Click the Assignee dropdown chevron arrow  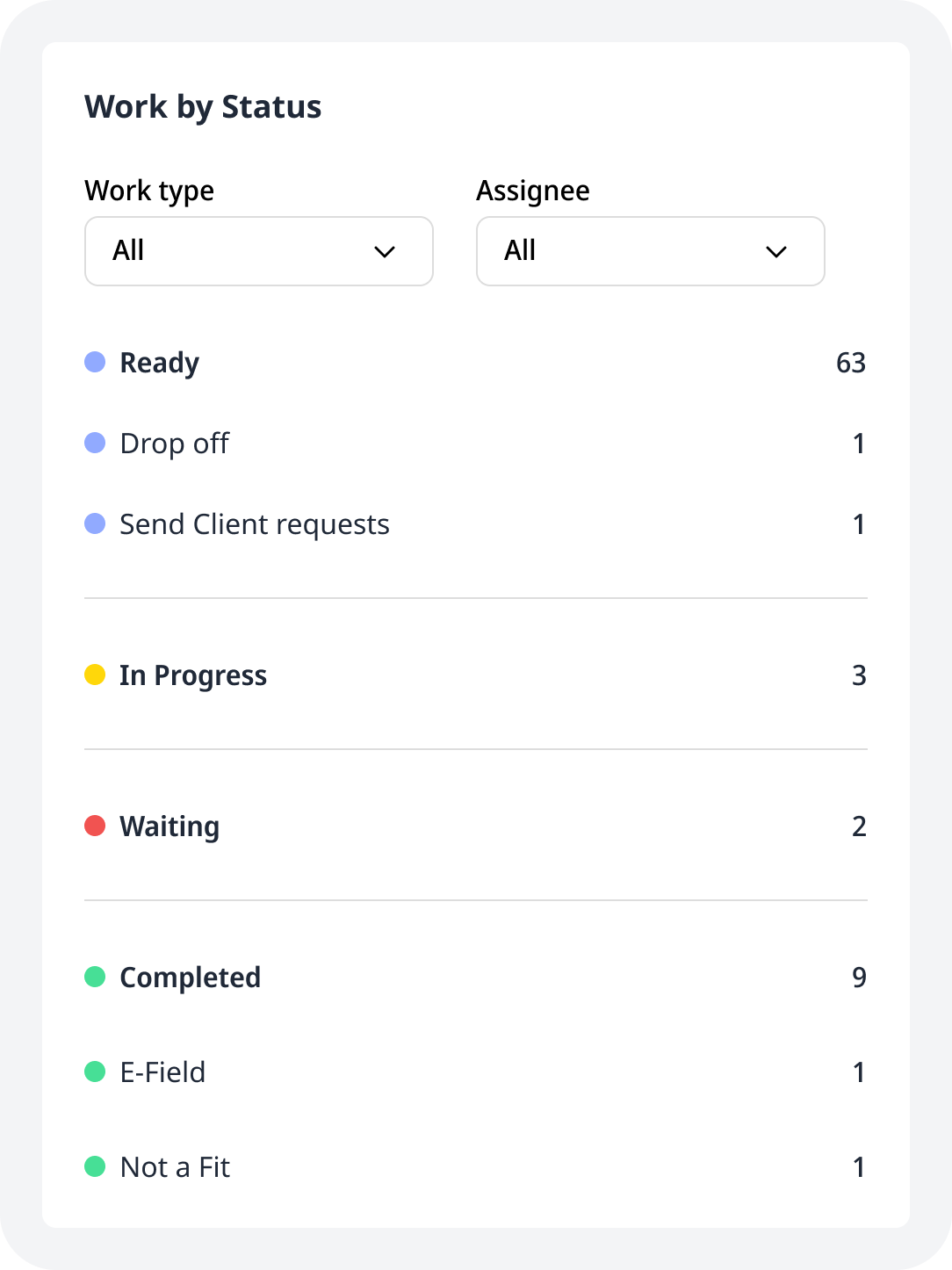coord(776,252)
